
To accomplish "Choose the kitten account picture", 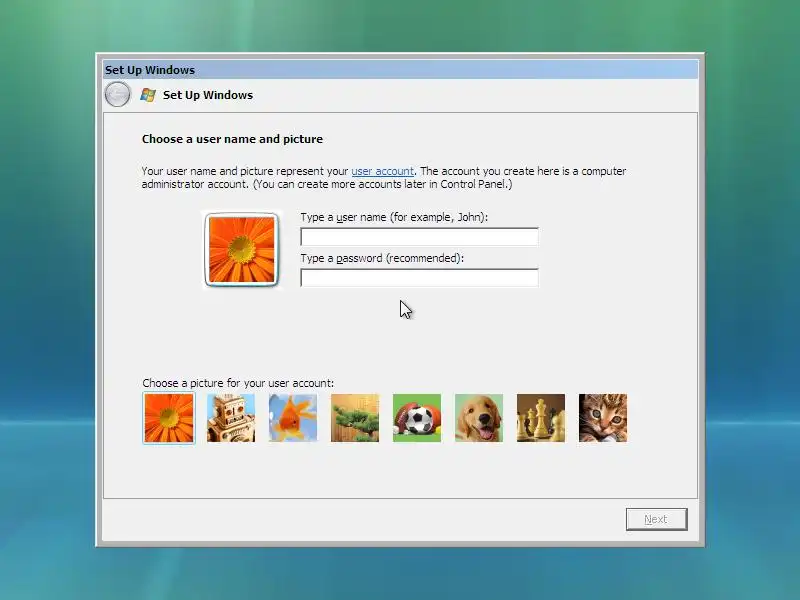I will (x=603, y=418).
